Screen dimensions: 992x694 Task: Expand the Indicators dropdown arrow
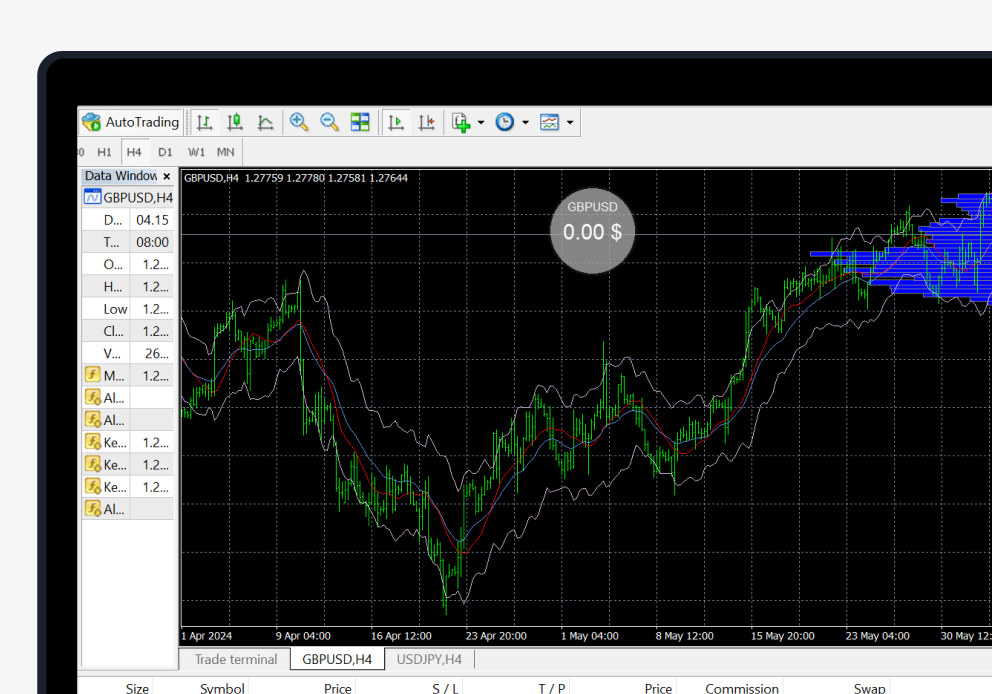572,122
